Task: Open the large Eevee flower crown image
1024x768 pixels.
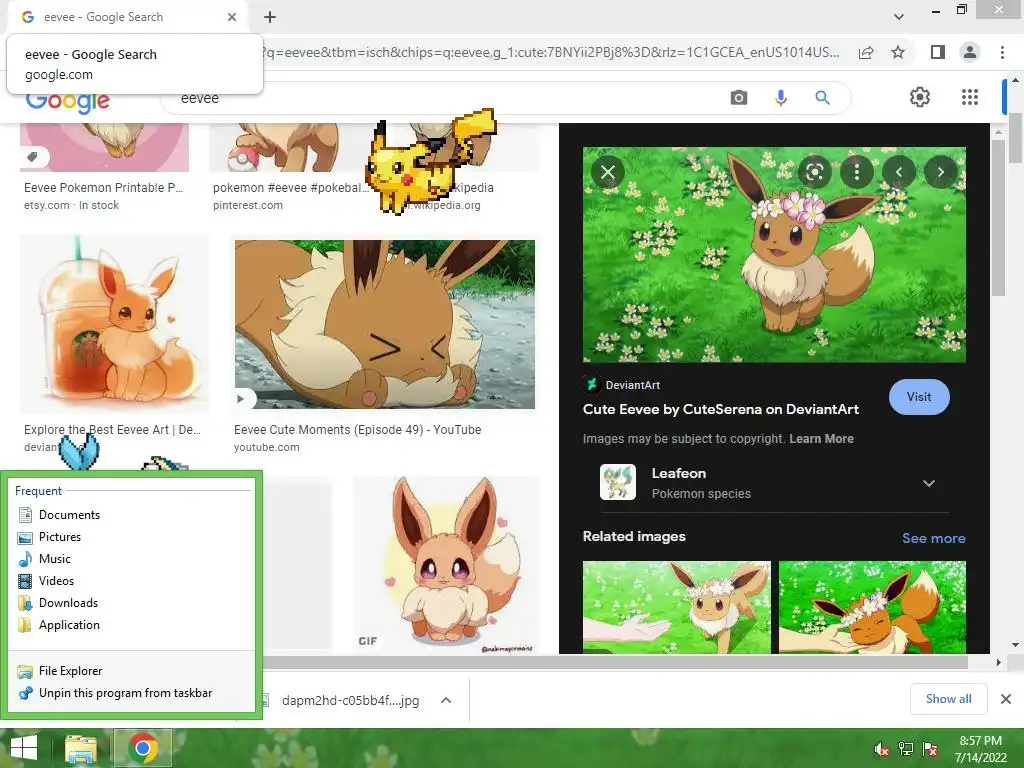Action: tap(774, 255)
